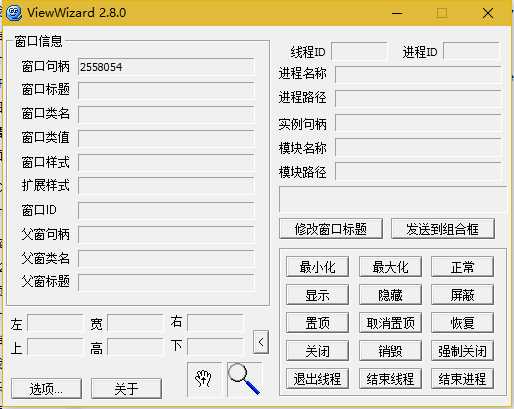Click the magnifying glass finder icon
This screenshot has width=514, height=409.
click(244, 379)
